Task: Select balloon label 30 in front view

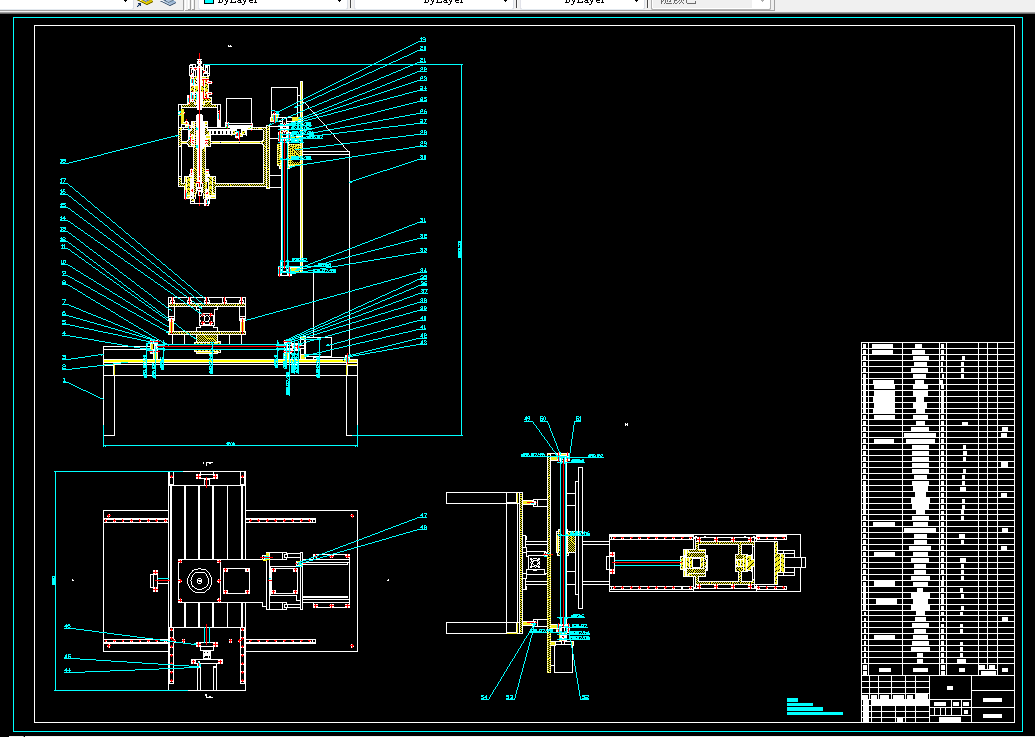Action: 422,157
